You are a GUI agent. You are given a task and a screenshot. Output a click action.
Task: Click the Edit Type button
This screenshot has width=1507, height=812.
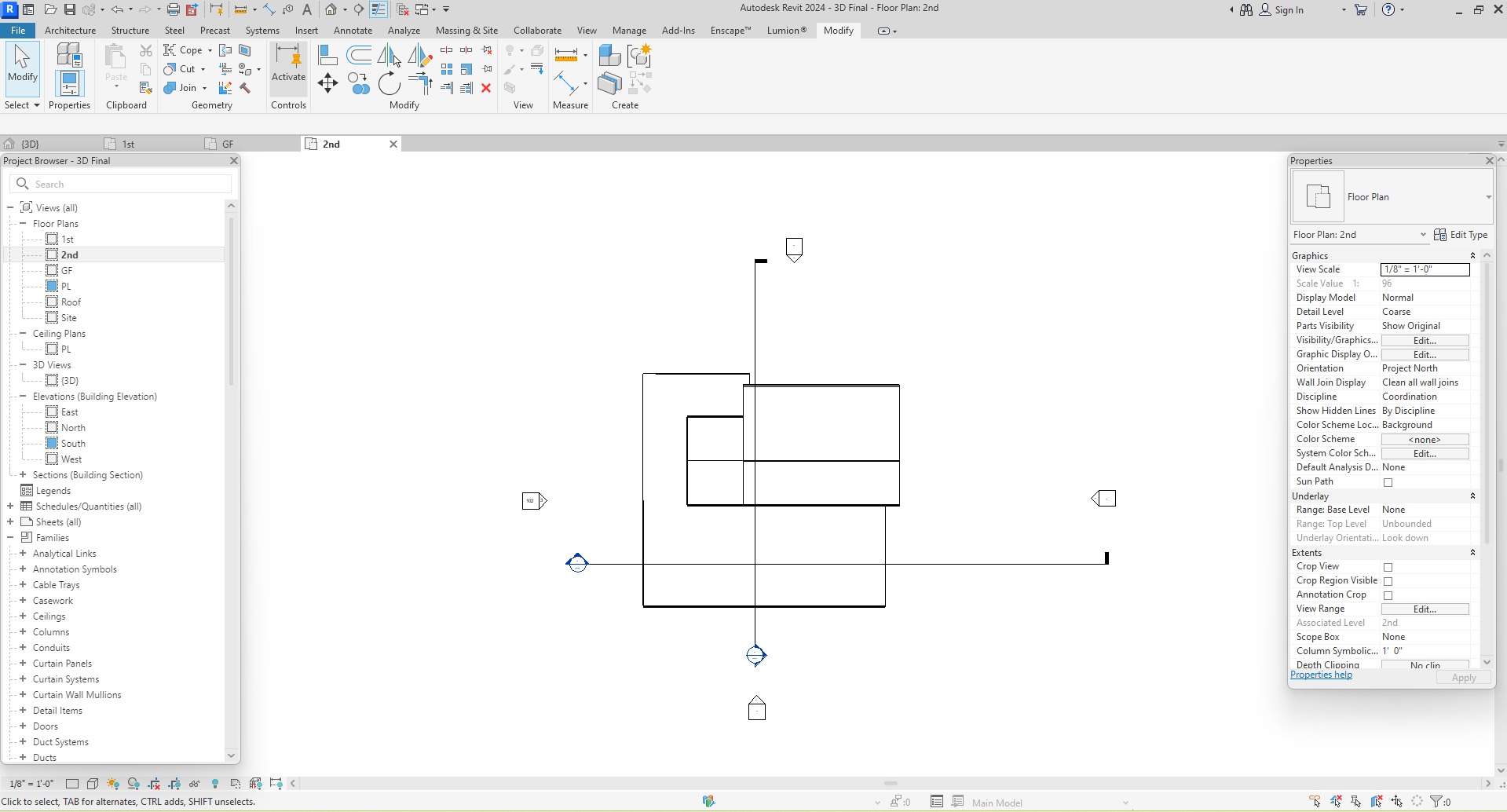pos(1461,235)
